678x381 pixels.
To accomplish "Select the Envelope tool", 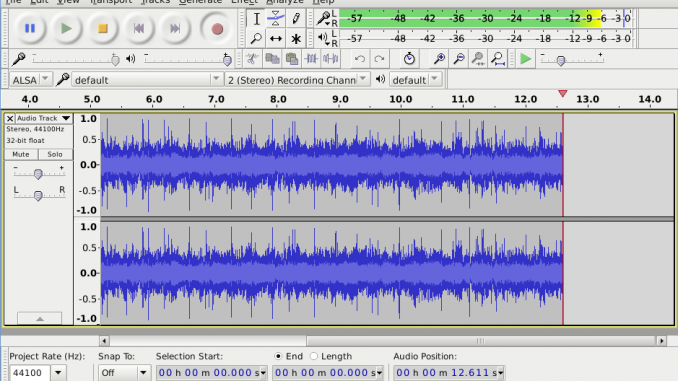I will point(276,19).
